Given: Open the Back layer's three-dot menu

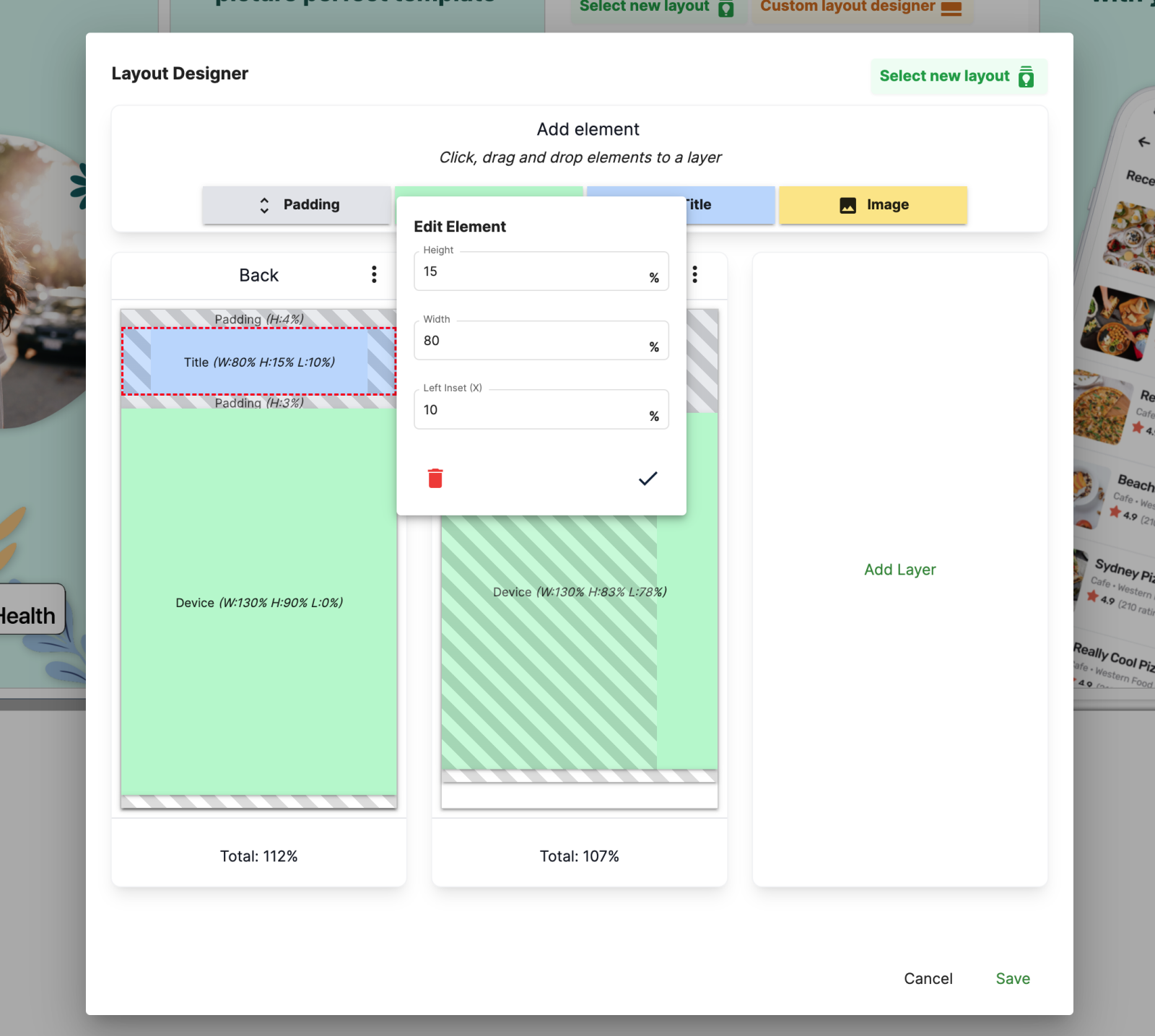Looking at the screenshot, I should [x=374, y=274].
